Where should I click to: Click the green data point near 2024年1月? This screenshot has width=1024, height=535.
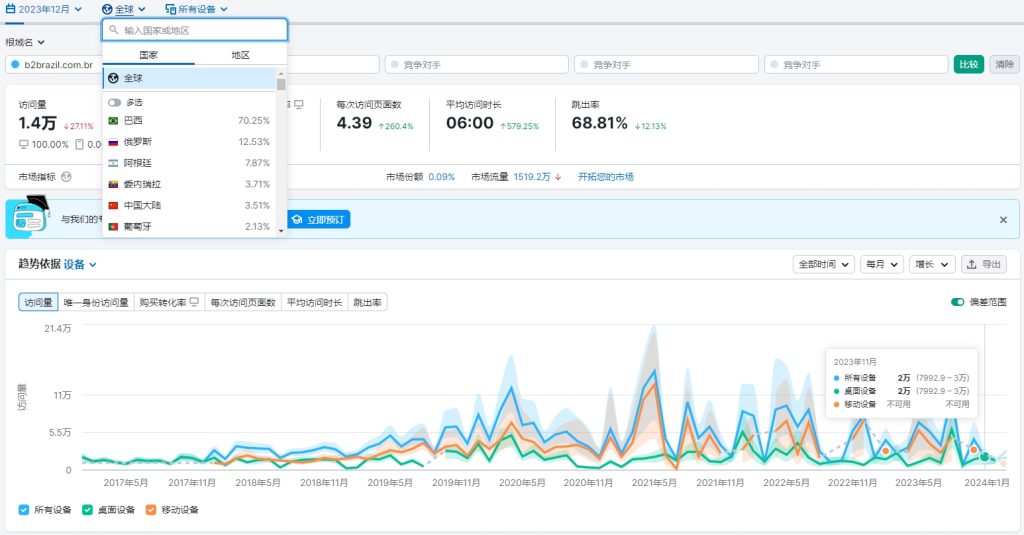984,457
